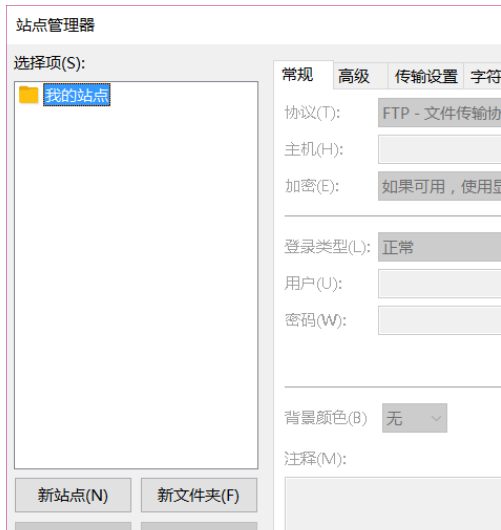This screenshot has height=530, width=501.
Task: Click into the 主机(H) input field
Action: tap(439, 149)
